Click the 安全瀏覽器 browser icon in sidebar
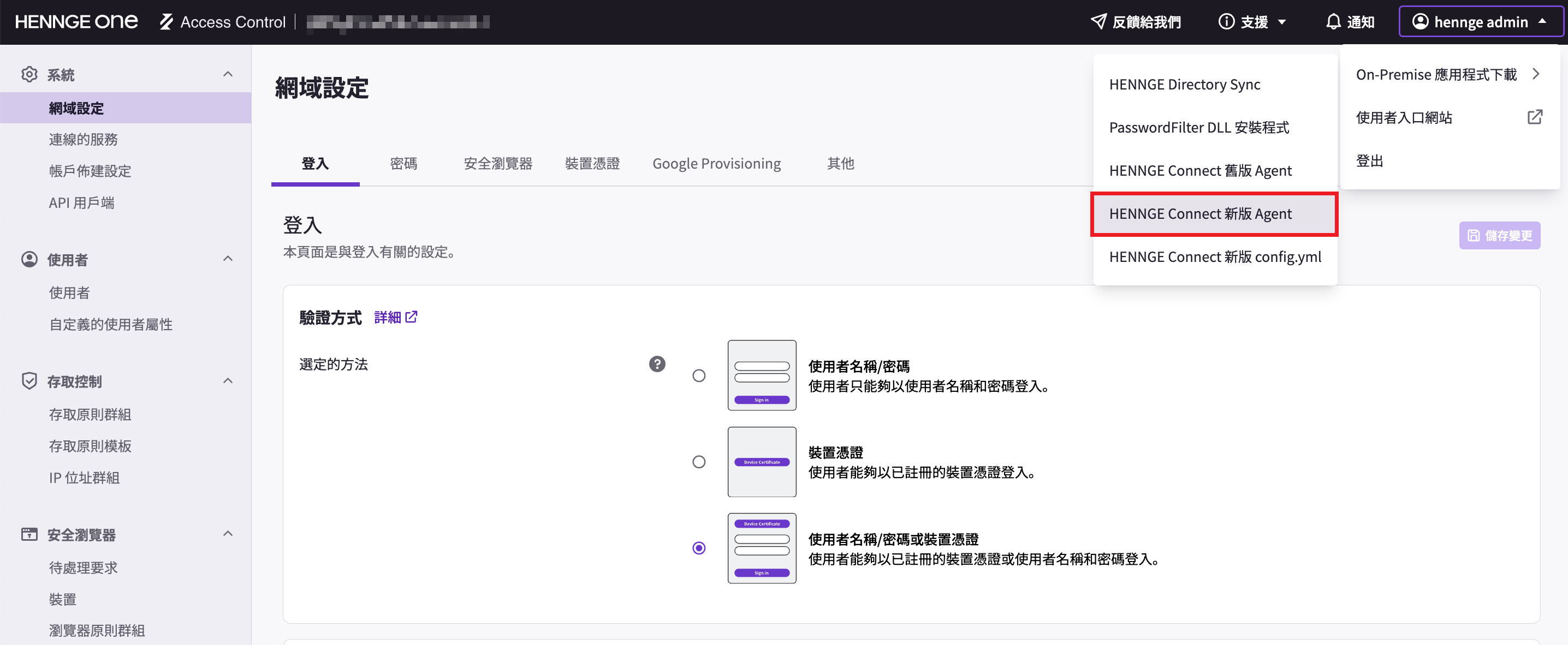Viewport: 1568px width, 645px height. (29, 534)
